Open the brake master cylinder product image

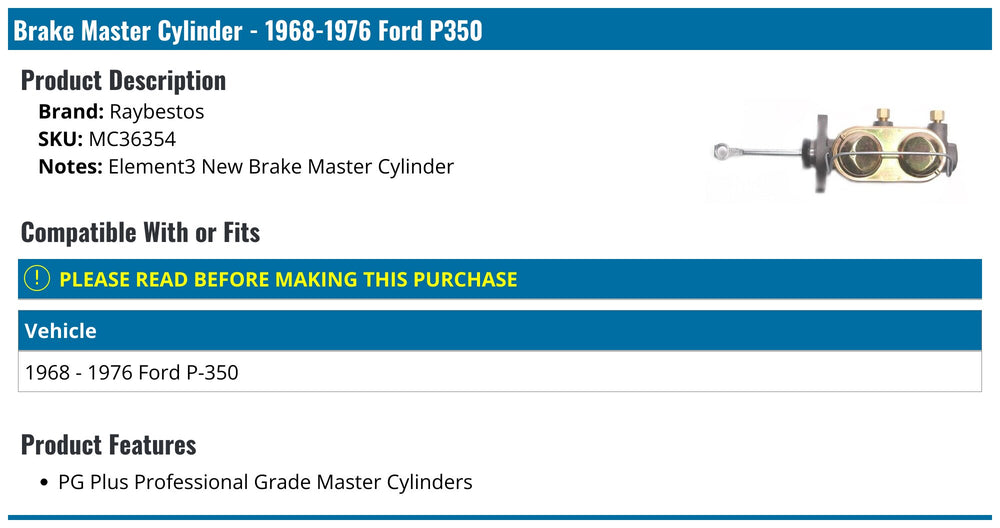(836, 151)
